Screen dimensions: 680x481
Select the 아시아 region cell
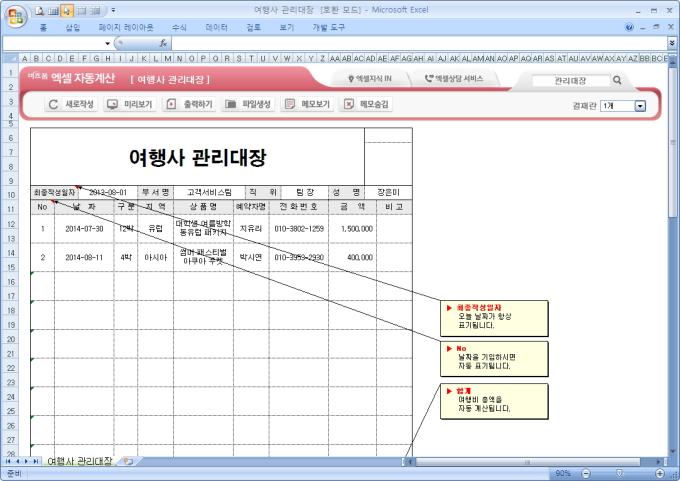(x=155, y=257)
